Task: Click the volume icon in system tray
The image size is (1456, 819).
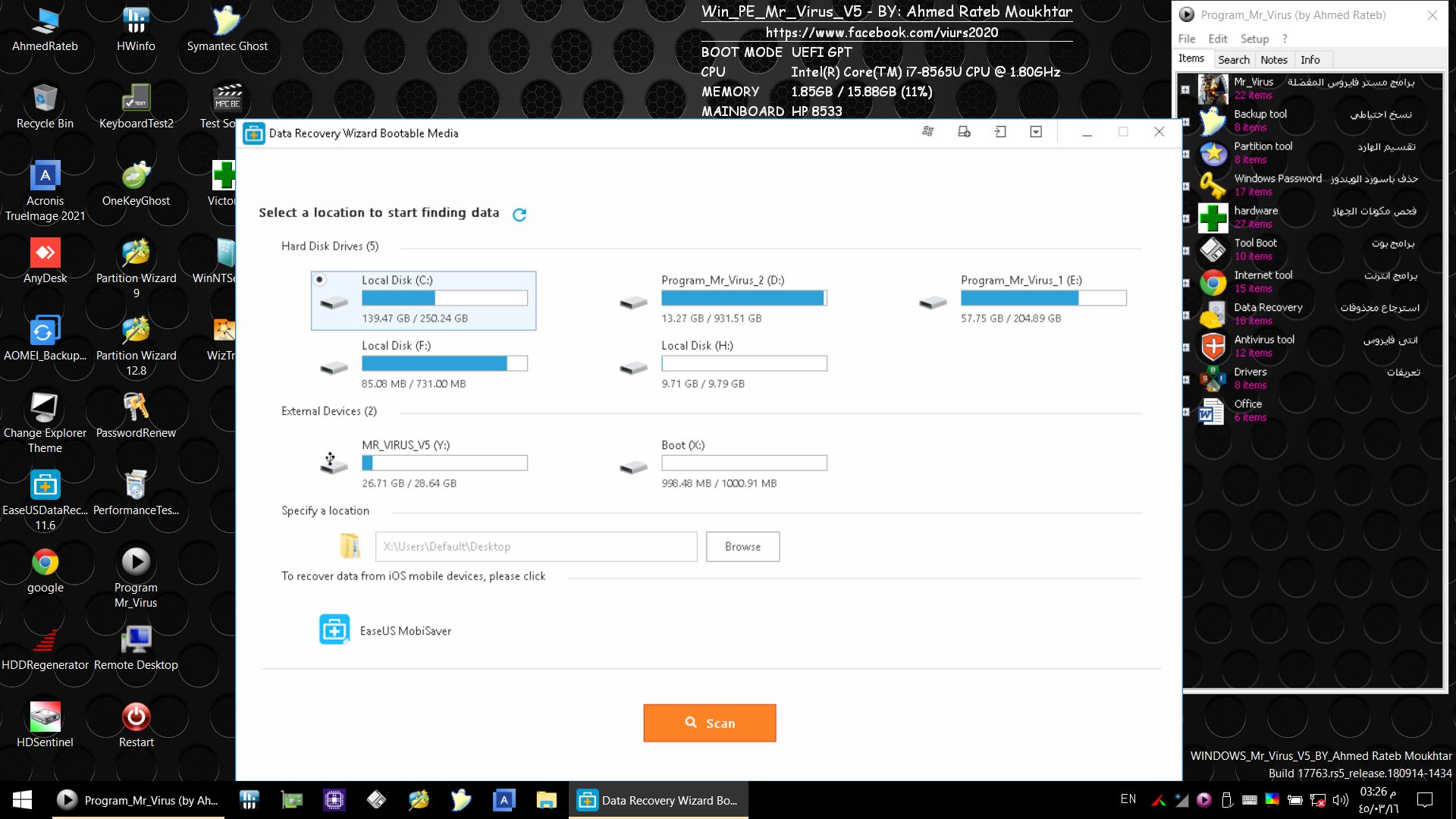Action: [1340, 800]
